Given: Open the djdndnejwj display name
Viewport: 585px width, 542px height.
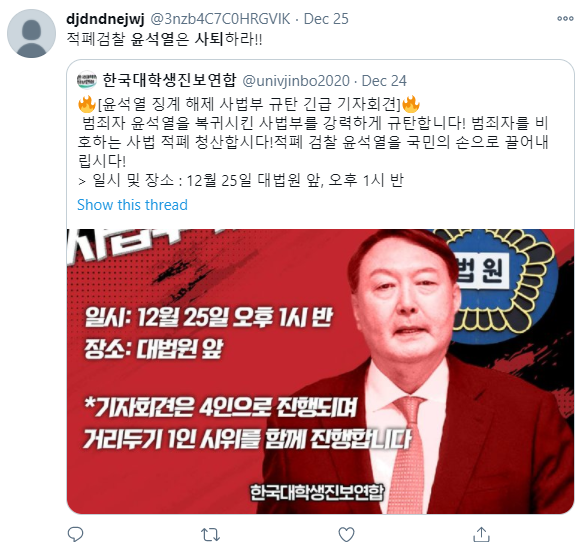Looking at the screenshot, I should click(x=105, y=19).
